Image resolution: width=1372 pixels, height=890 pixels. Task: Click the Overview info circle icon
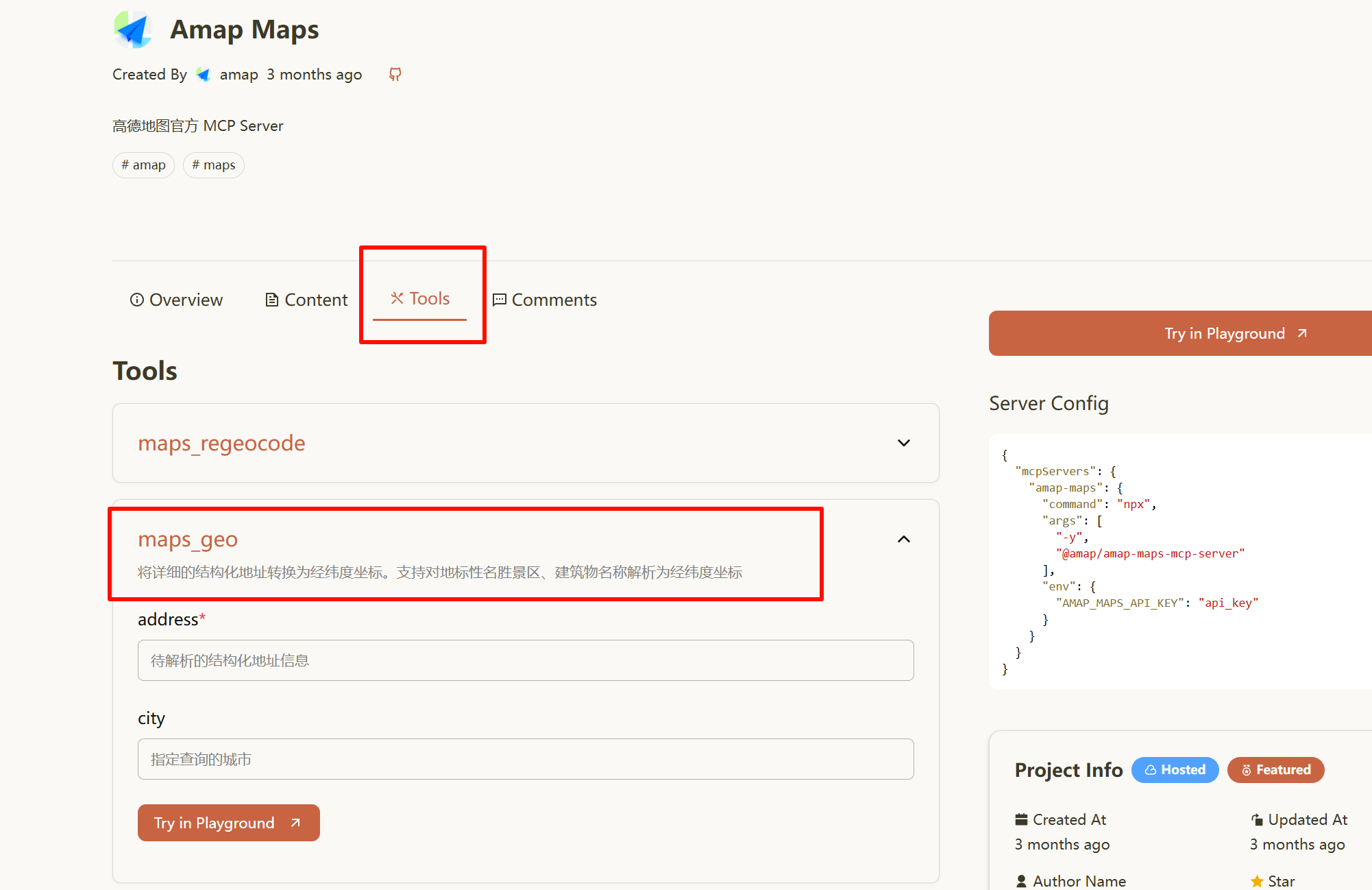137,300
